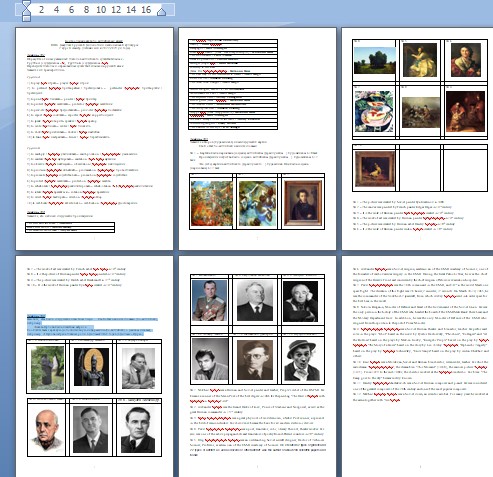Screen dimensions: 493x477
Task: Select the dark Rembrandt-style red painting
Action: (x=465, y=112)
